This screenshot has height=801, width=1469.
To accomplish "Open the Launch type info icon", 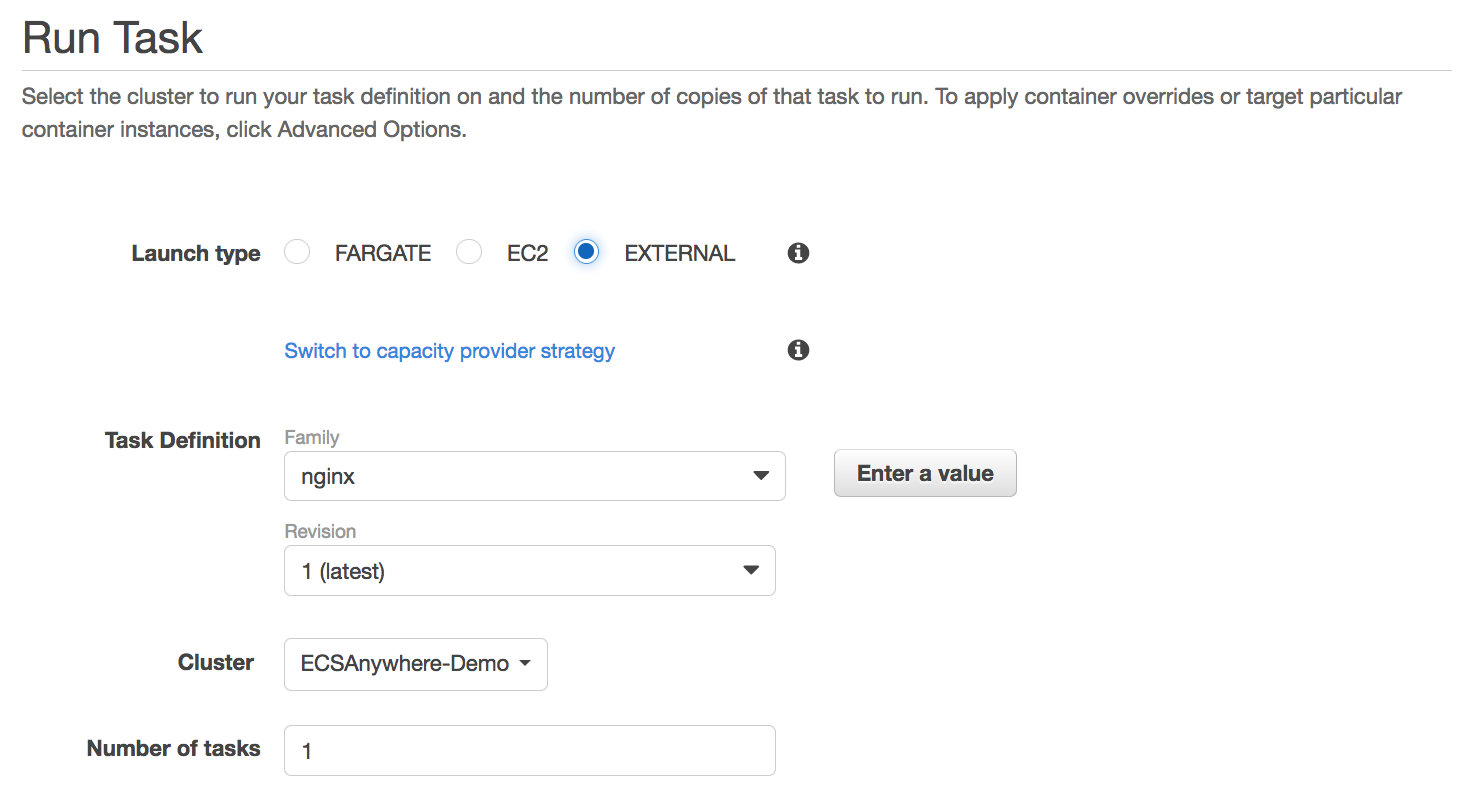I will click(x=798, y=253).
